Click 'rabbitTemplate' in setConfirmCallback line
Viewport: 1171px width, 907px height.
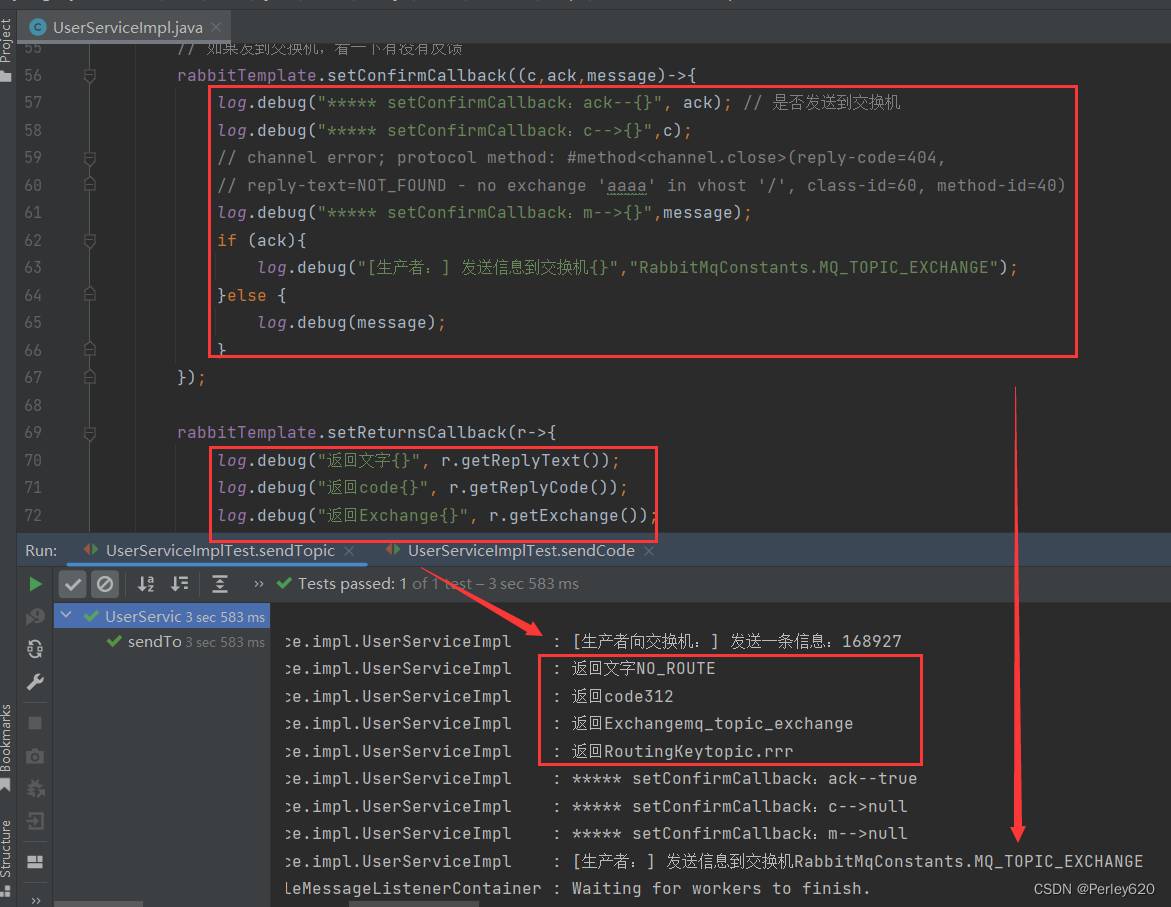click(246, 75)
